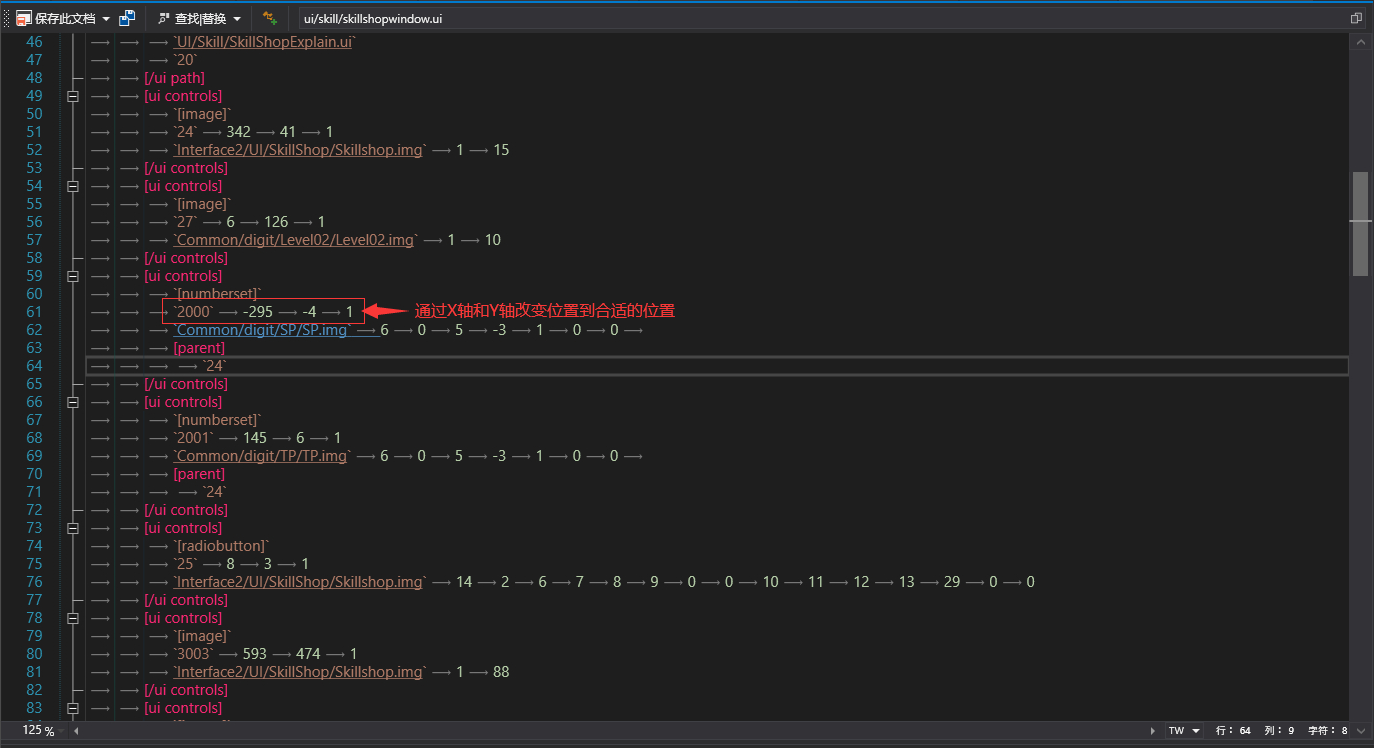Open the find/replace dropdown arrow
1374x748 pixels.
click(237, 19)
